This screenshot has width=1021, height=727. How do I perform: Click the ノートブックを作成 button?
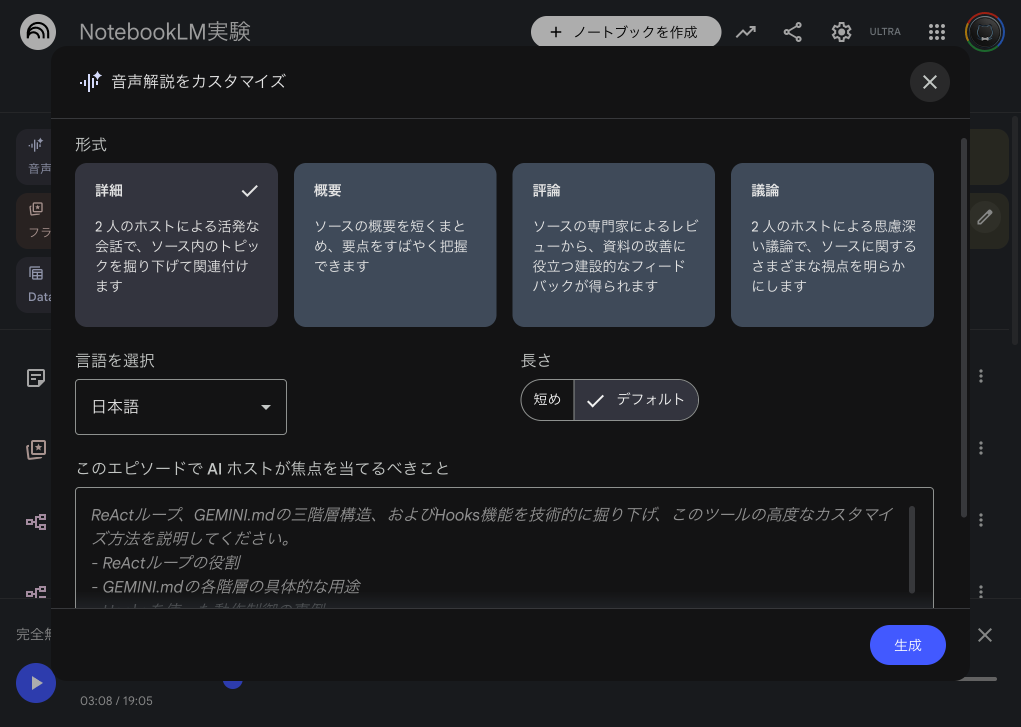[626, 31]
